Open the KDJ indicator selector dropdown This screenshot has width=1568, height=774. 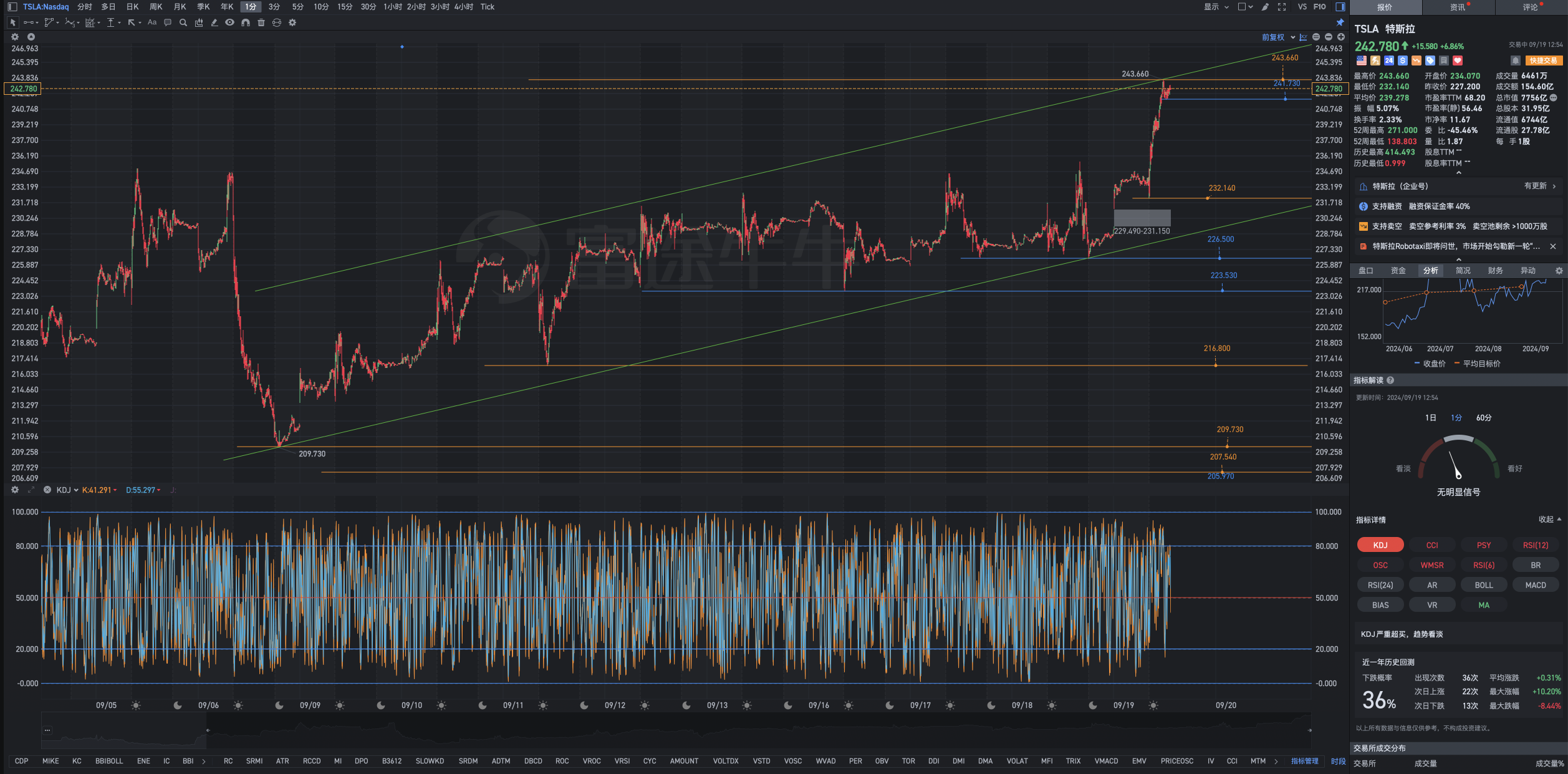(67, 490)
